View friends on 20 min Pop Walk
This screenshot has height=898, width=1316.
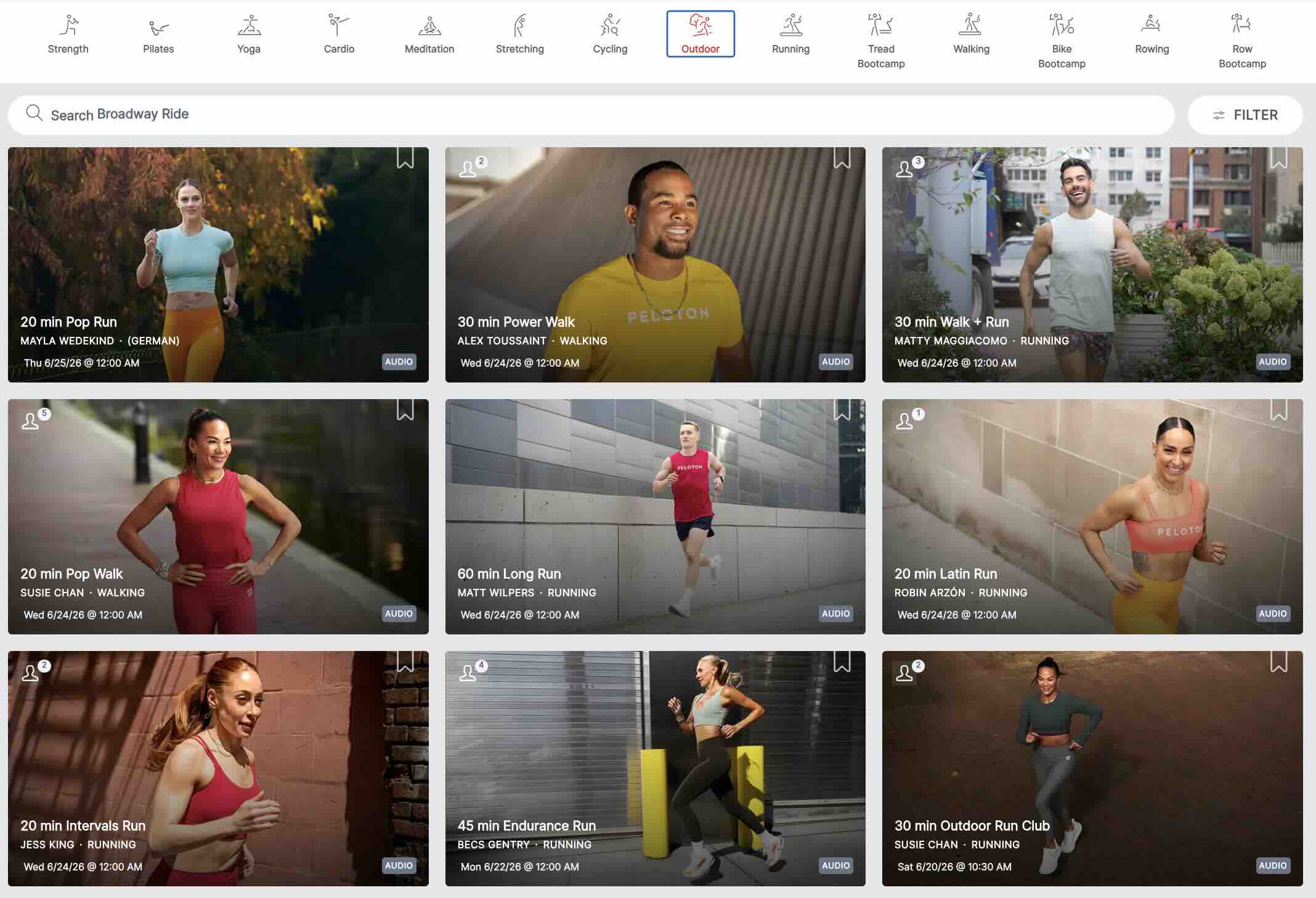pyautogui.click(x=36, y=418)
